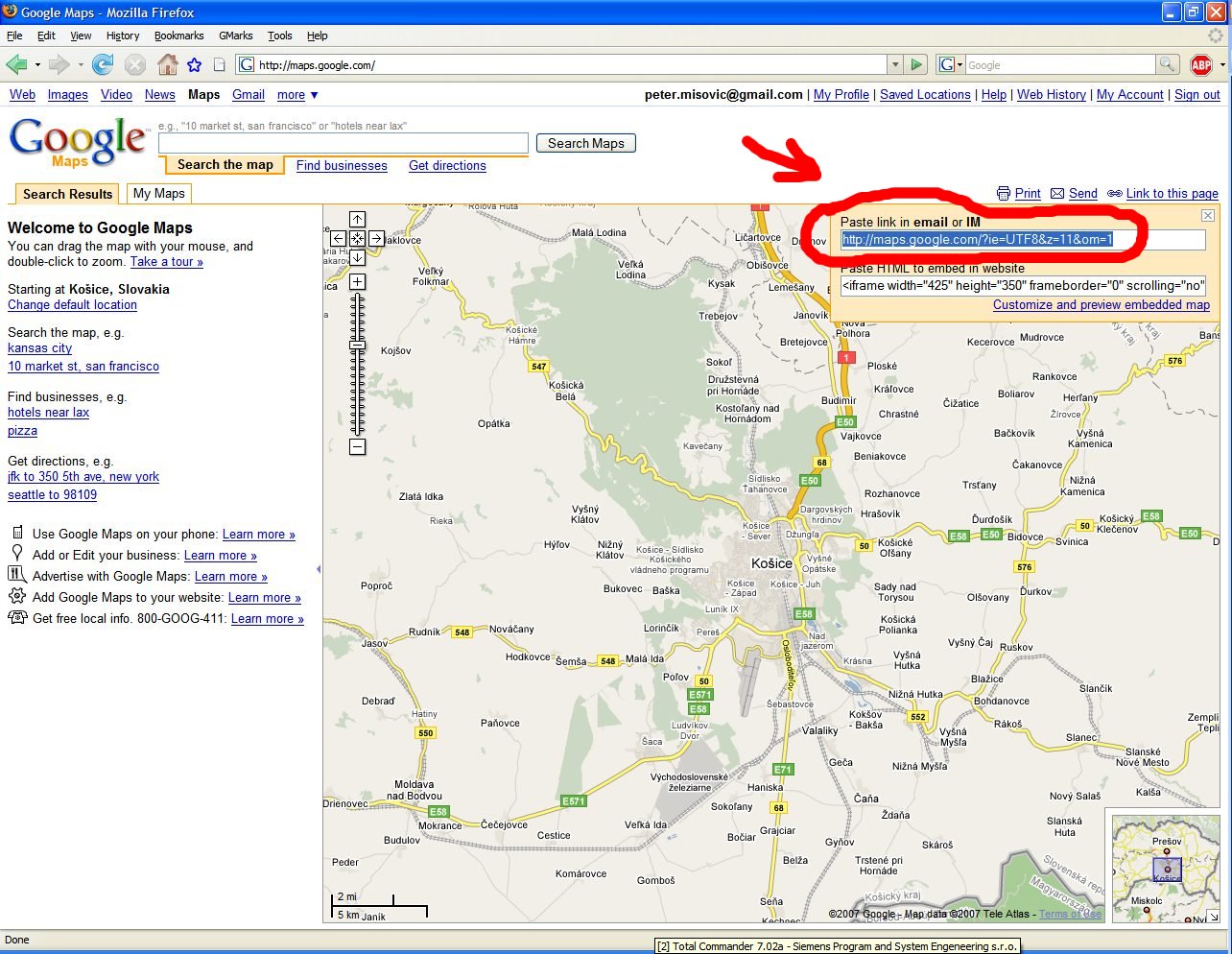
Task: Click the Print link
Action: pyautogui.click(x=1028, y=193)
